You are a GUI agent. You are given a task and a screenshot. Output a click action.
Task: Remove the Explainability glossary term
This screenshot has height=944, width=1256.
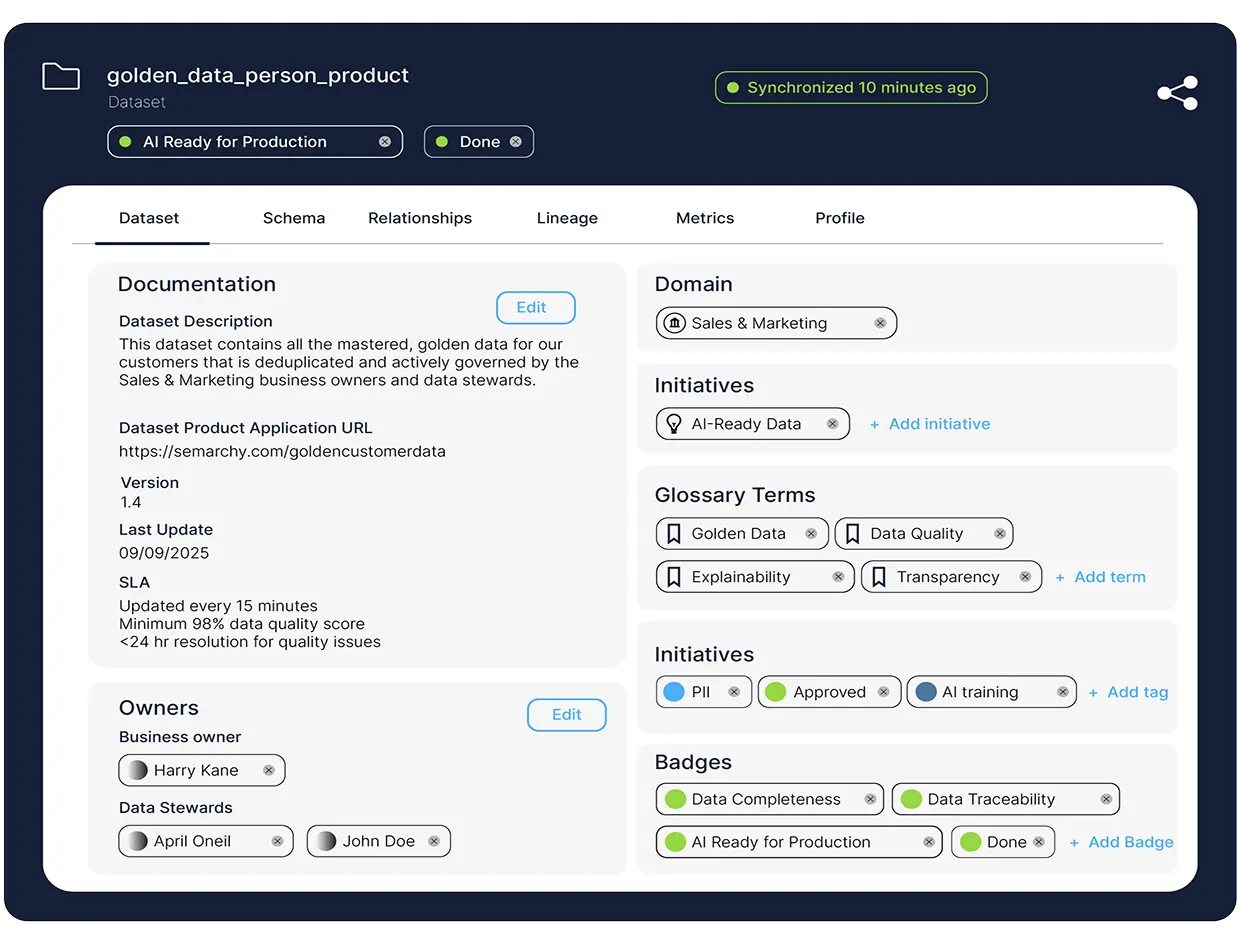point(838,577)
